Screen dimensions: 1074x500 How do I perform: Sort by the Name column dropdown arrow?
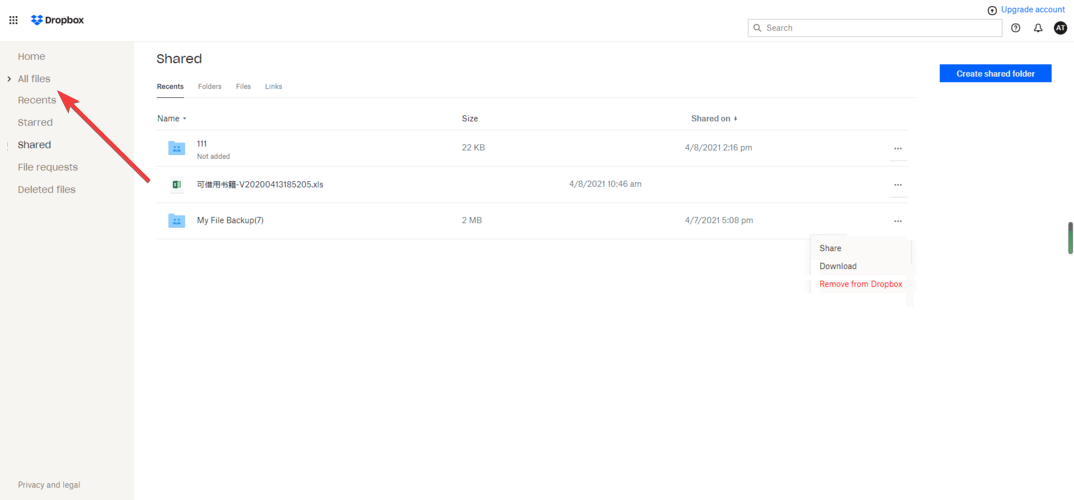point(184,118)
